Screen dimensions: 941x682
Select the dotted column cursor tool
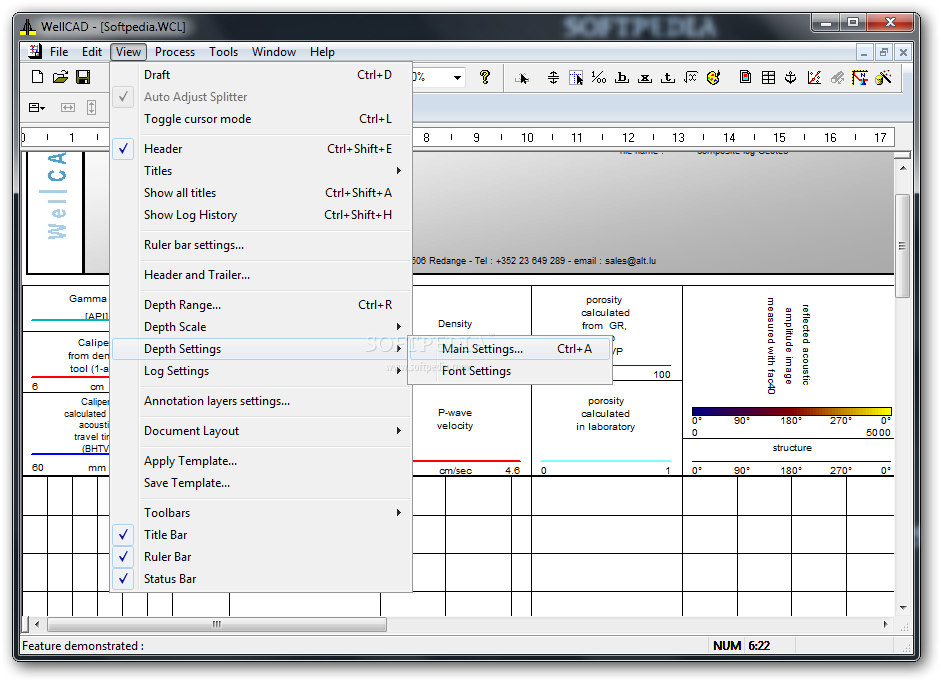click(576, 77)
